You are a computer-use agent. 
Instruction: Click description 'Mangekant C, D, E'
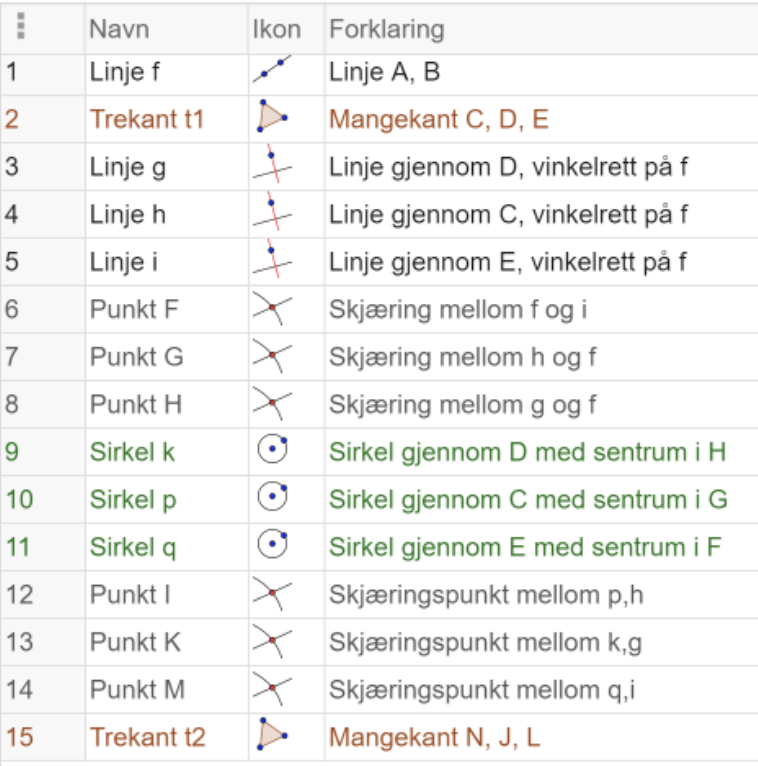tap(439, 120)
